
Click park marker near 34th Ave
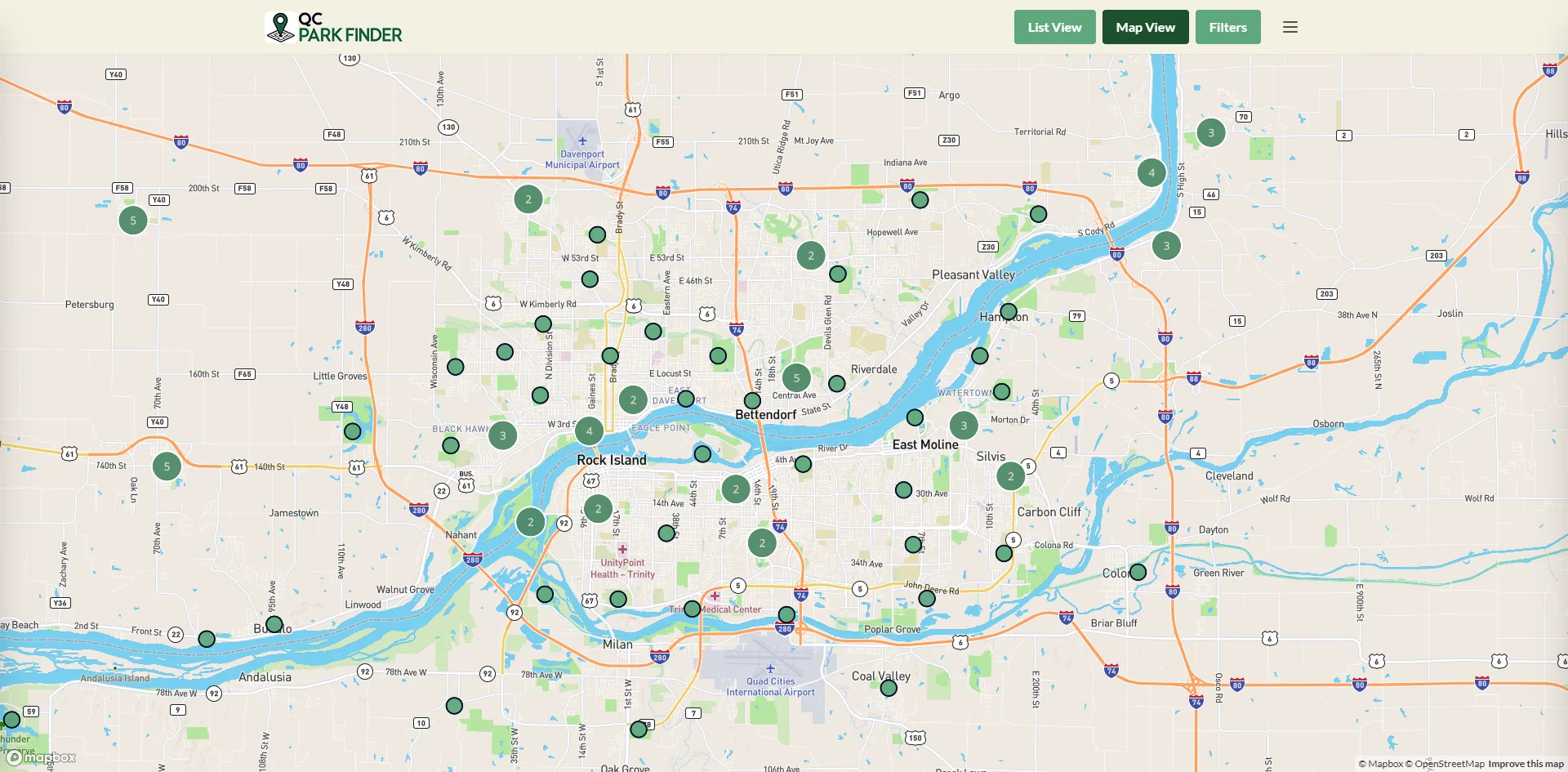tap(913, 544)
